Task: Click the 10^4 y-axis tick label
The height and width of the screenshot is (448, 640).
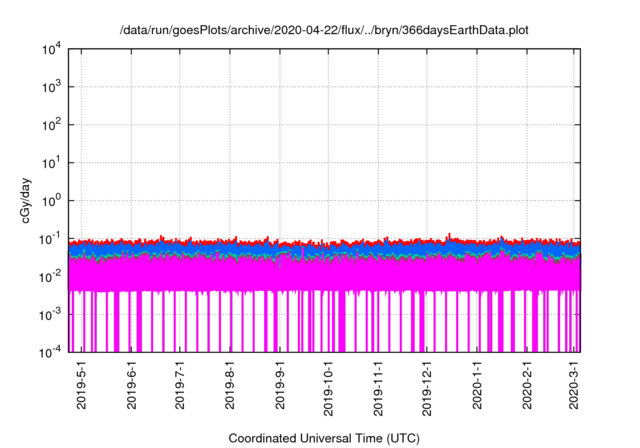Action: coord(51,49)
